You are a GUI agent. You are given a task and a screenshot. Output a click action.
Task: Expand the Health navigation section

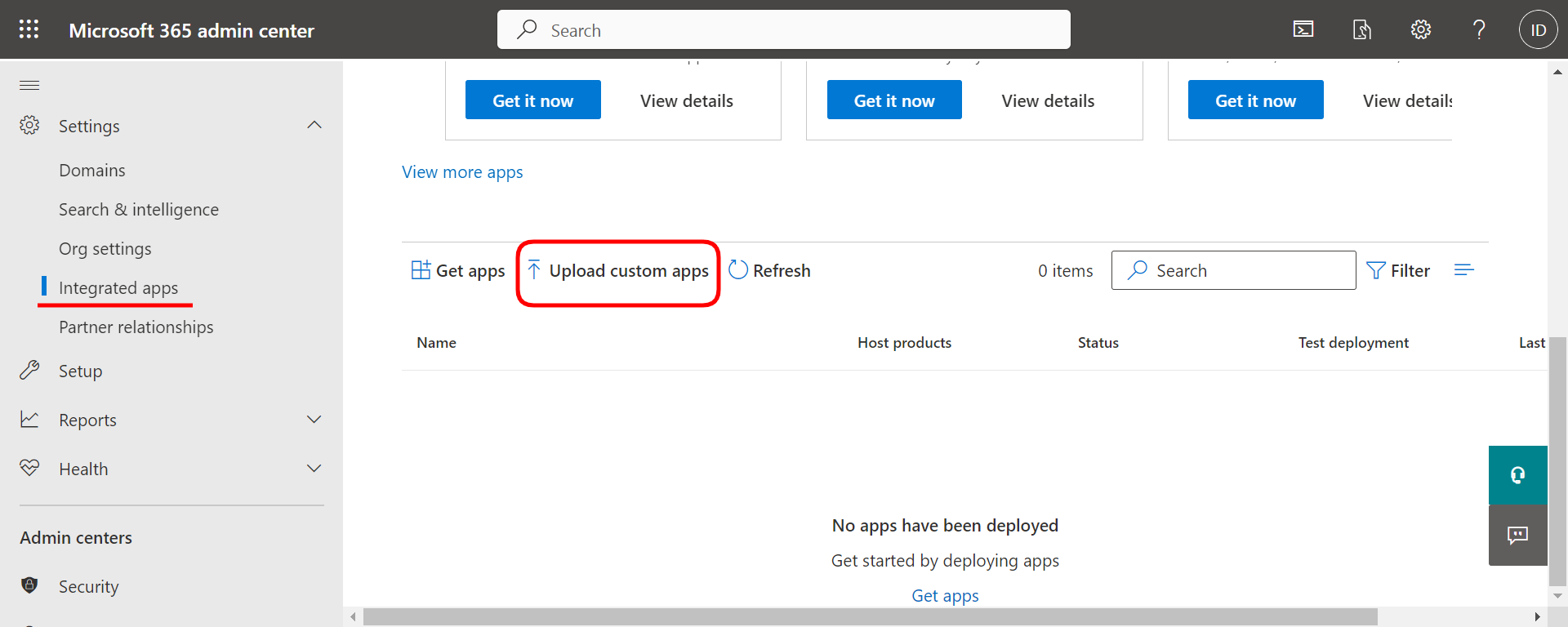314,469
